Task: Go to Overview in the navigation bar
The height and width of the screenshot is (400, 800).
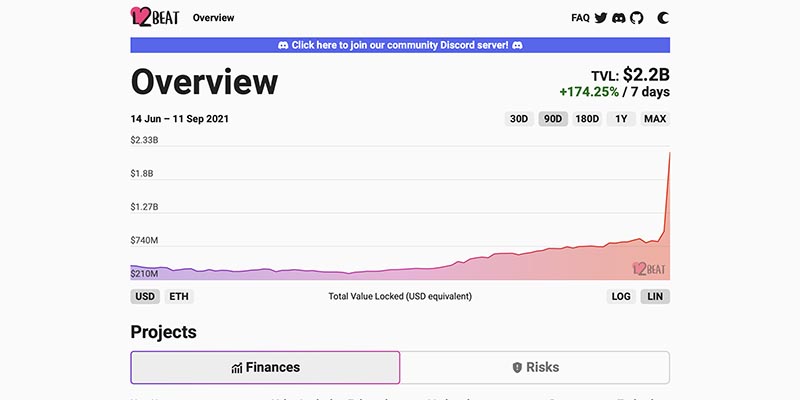Action: click(213, 18)
